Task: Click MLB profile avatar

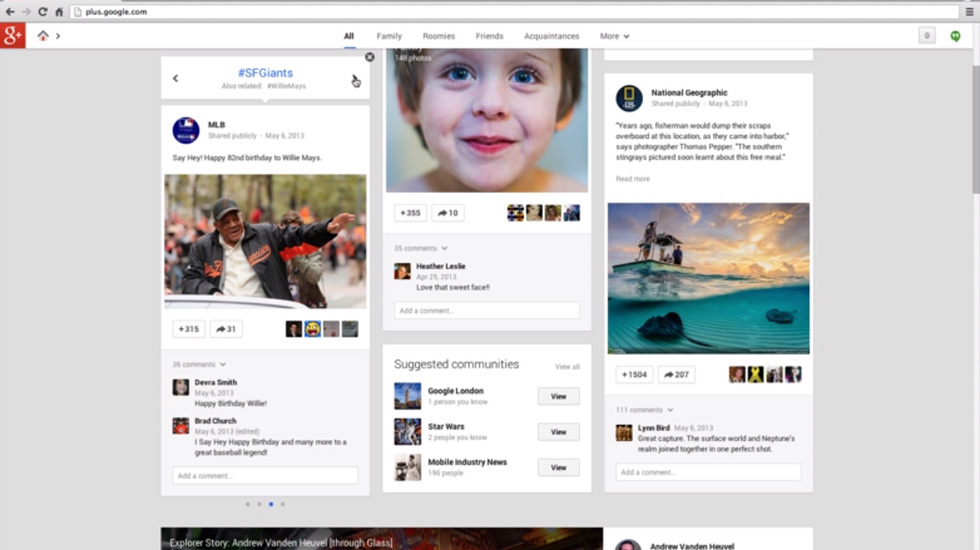Action: tap(186, 130)
